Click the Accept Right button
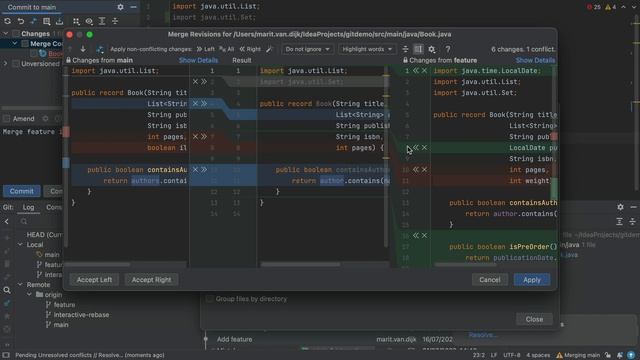Screen dimensions: 640x360 point(151,280)
